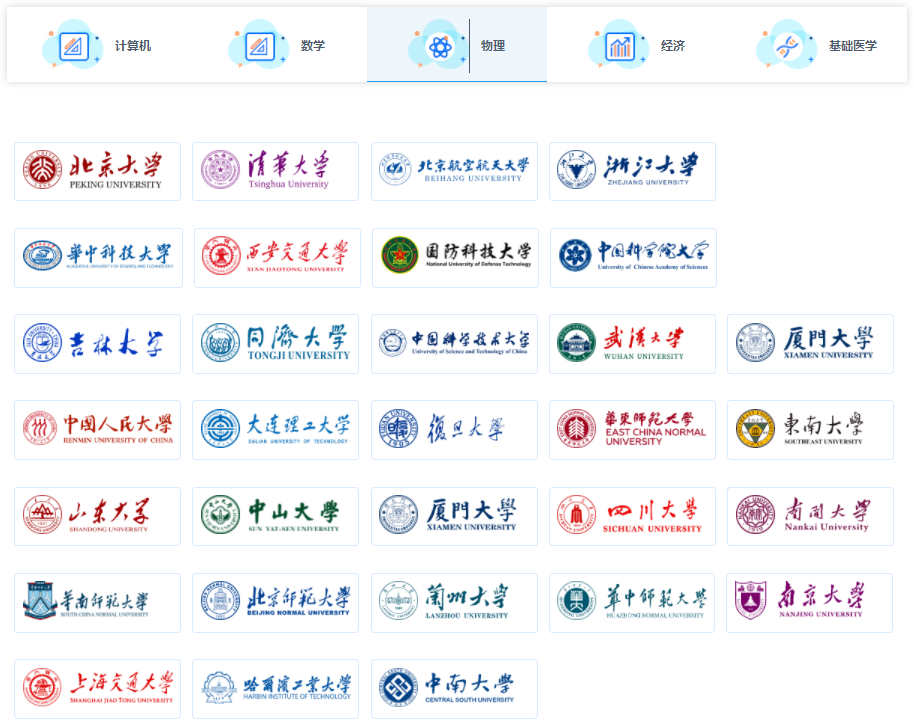Click University of Chinese Academy of Sciences card
This screenshot has height=726, width=914.
coord(633,258)
